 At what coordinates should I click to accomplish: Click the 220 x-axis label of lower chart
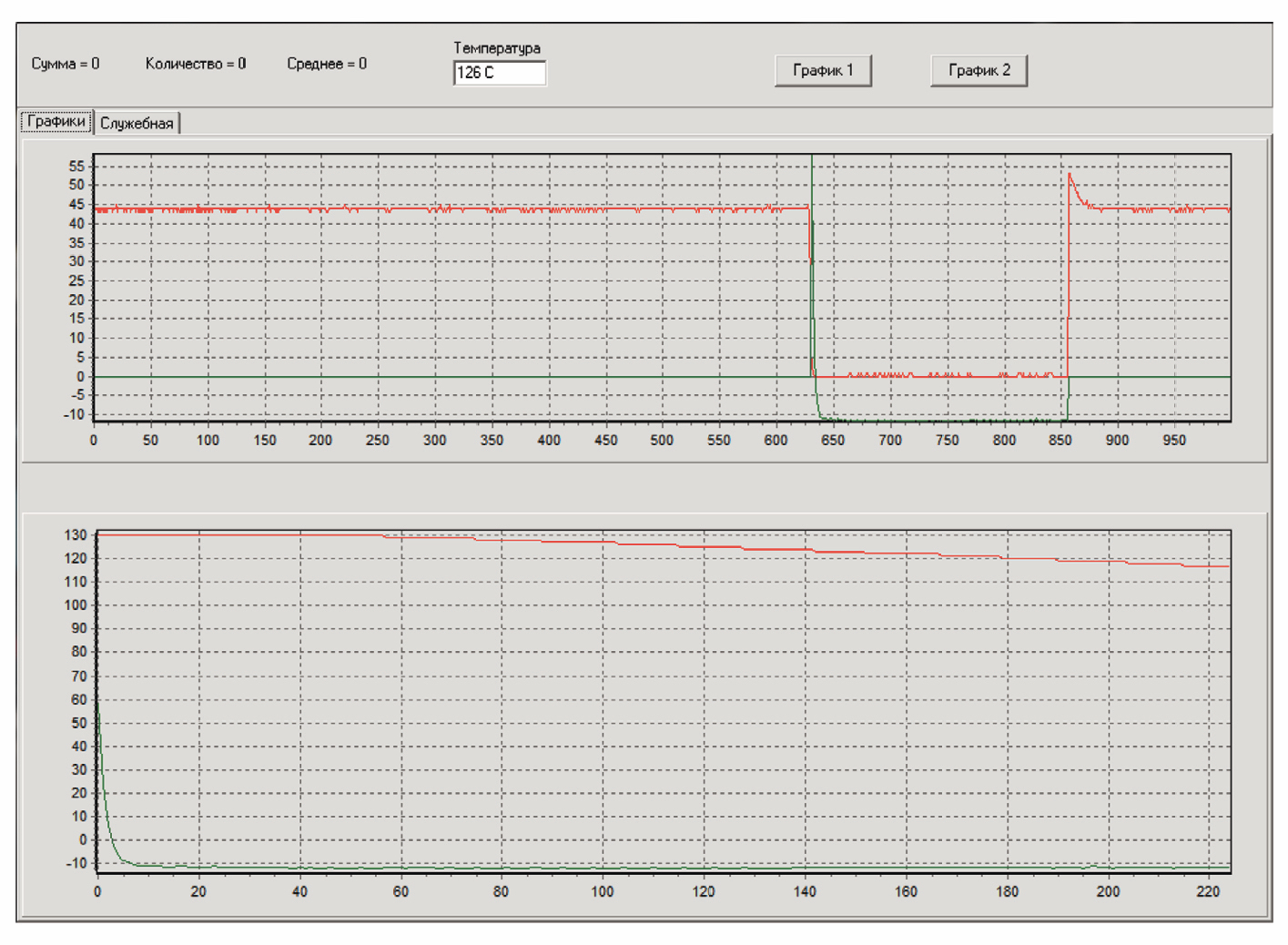coord(1208,891)
